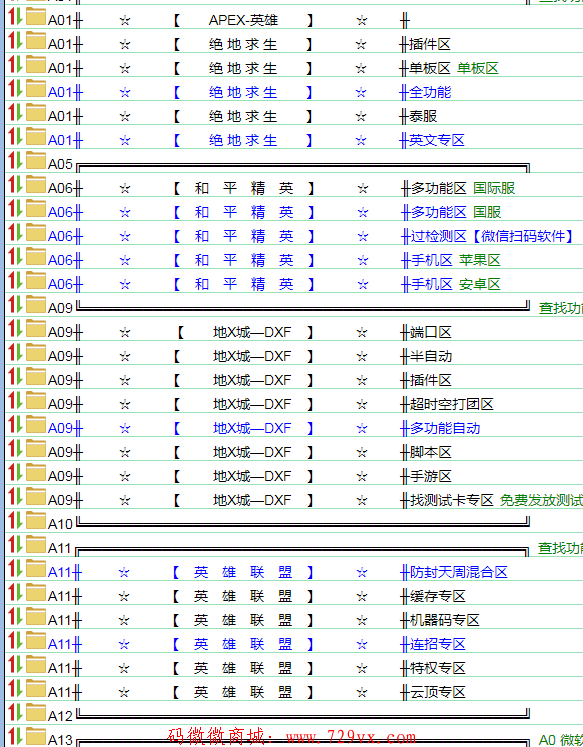This screenshot has width=583, height=747.
Task: Open the DXF 超时空打团区 forum link
Action: point(271,404)
